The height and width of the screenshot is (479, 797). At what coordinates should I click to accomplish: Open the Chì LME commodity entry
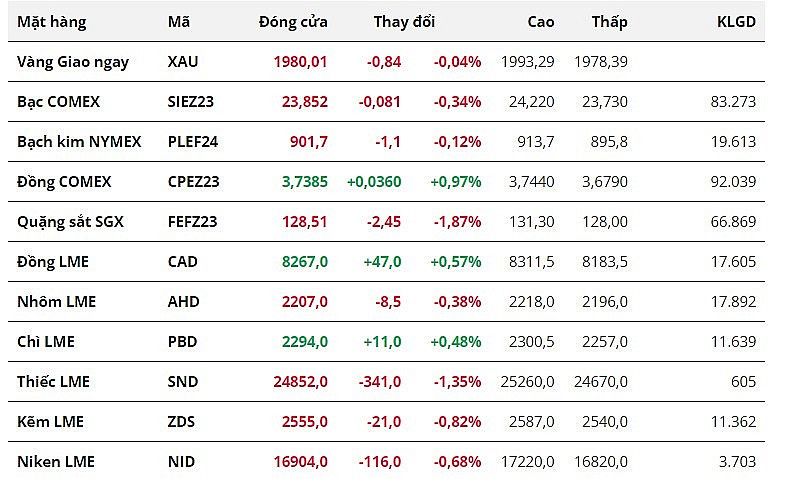[46, 342]
